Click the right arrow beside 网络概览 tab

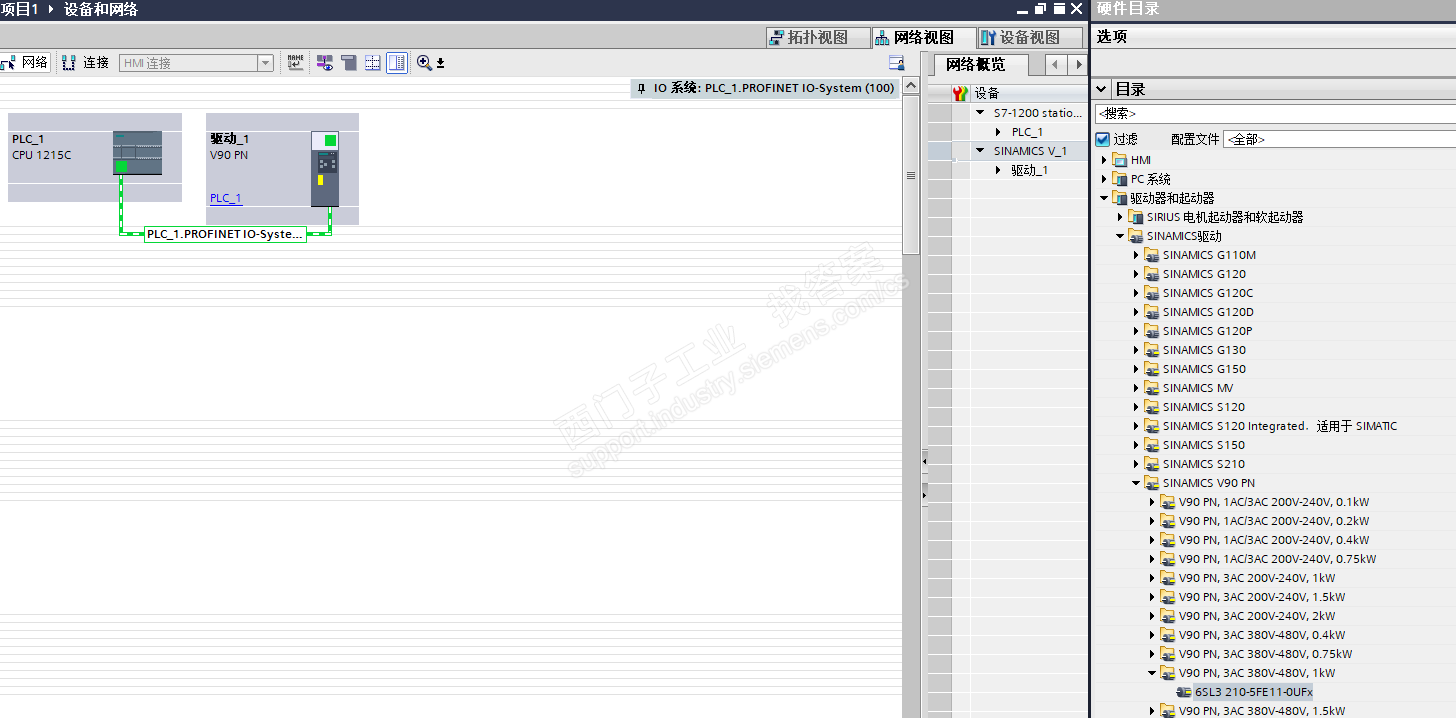point(1077,64)
